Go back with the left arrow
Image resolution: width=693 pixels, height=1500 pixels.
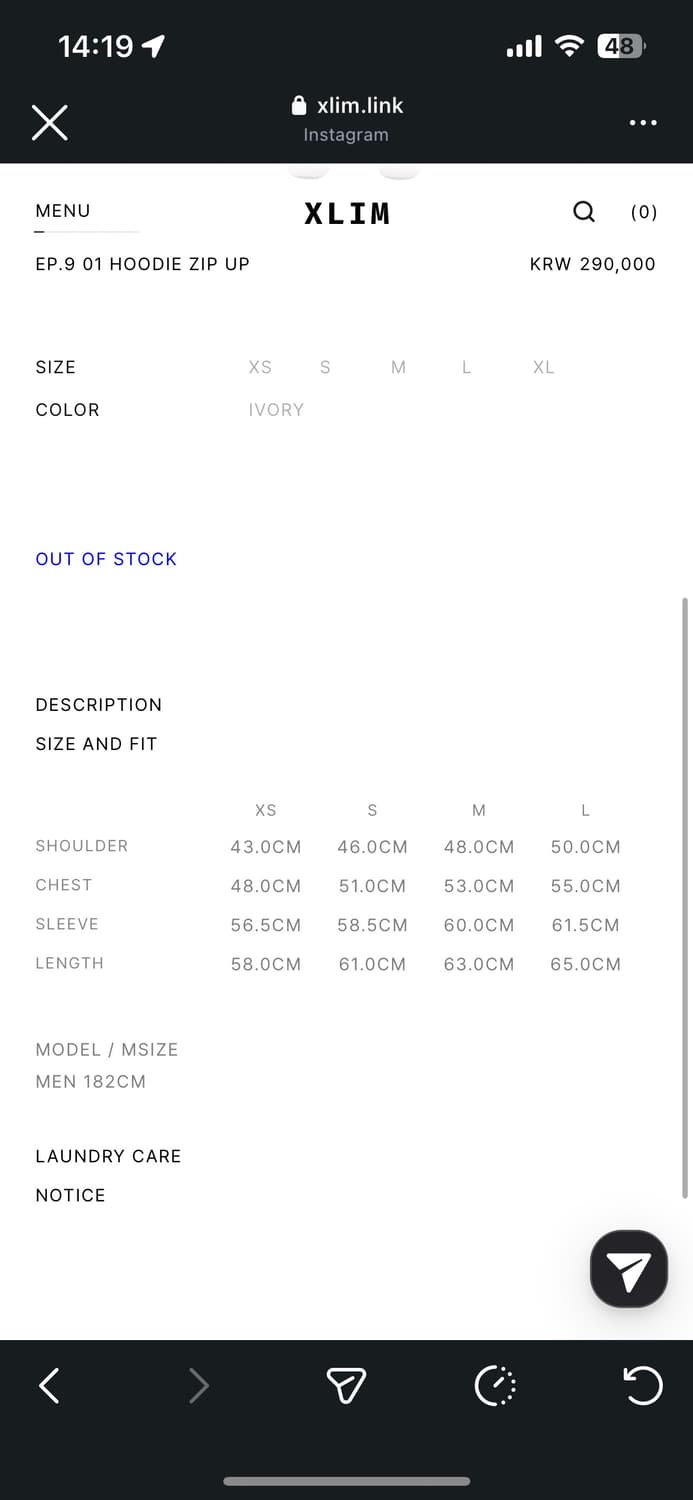49,1385
